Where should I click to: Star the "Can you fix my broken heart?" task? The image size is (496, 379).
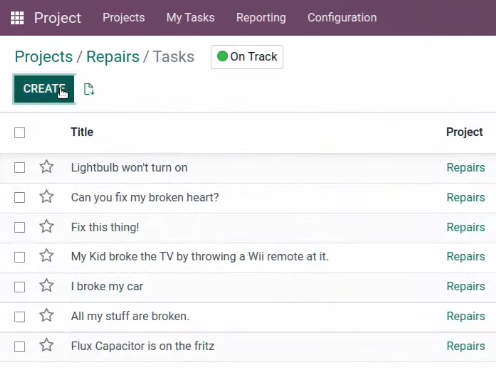point(47,197)
